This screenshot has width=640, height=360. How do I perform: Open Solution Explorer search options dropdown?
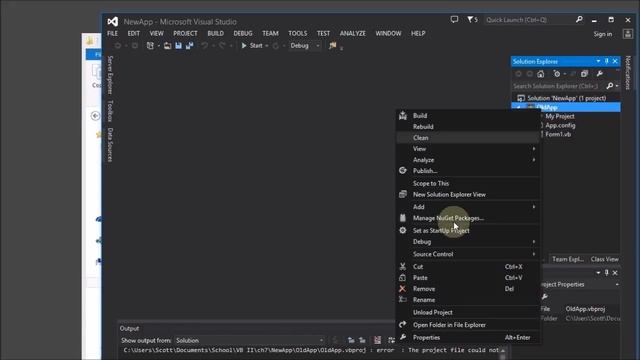pyautogui.click(x=617, y=86)
